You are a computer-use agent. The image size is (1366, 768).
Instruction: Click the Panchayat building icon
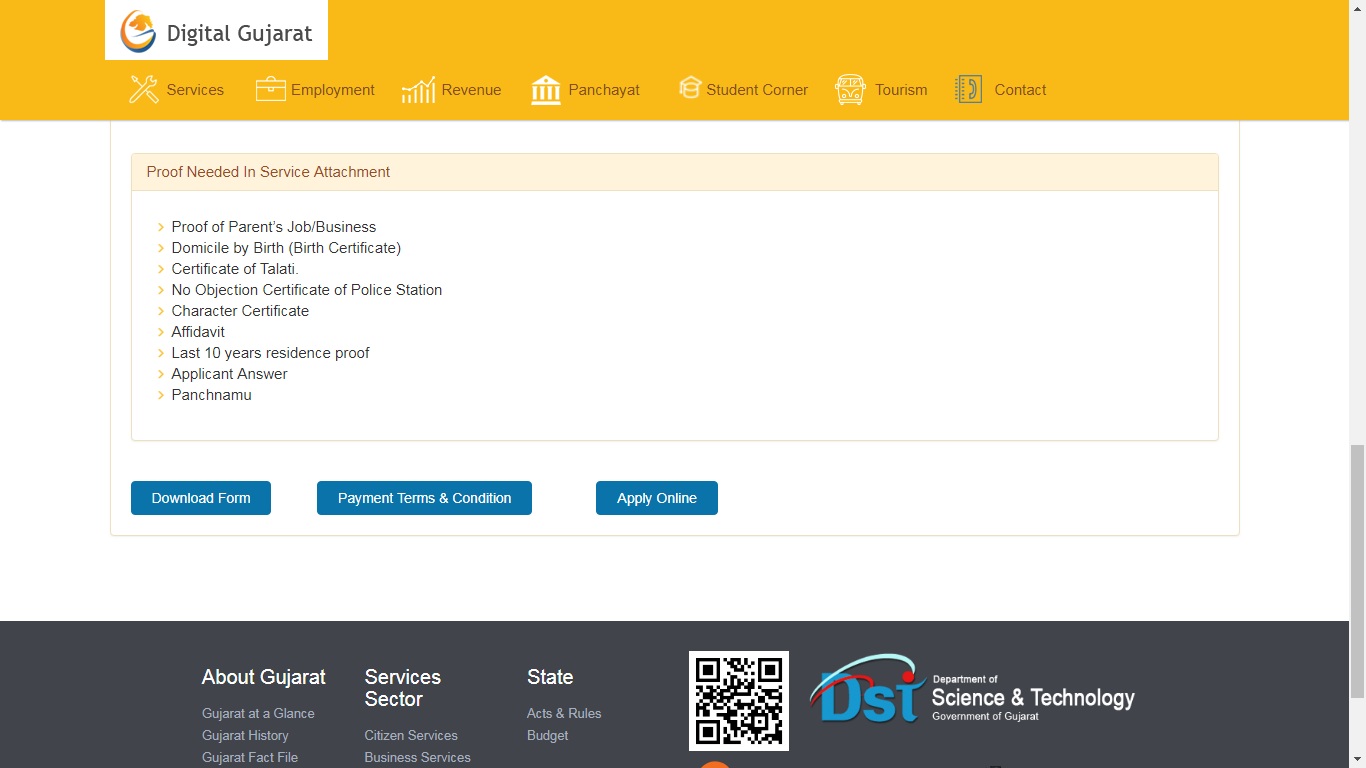pos(545,89)
